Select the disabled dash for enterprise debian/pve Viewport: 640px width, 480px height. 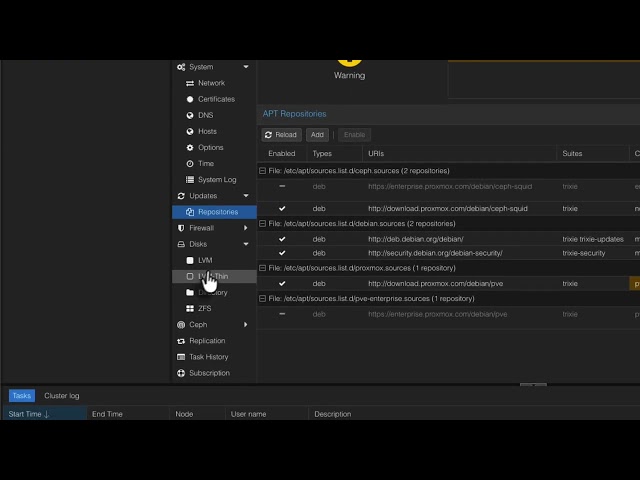282,314
